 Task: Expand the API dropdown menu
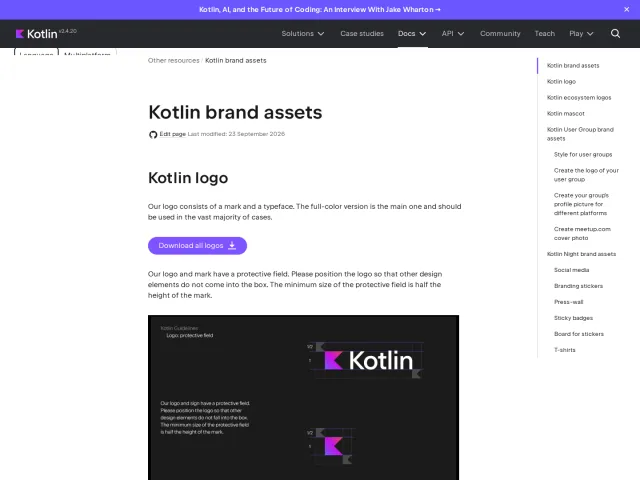pyautogui.click(x=453, y=33)
